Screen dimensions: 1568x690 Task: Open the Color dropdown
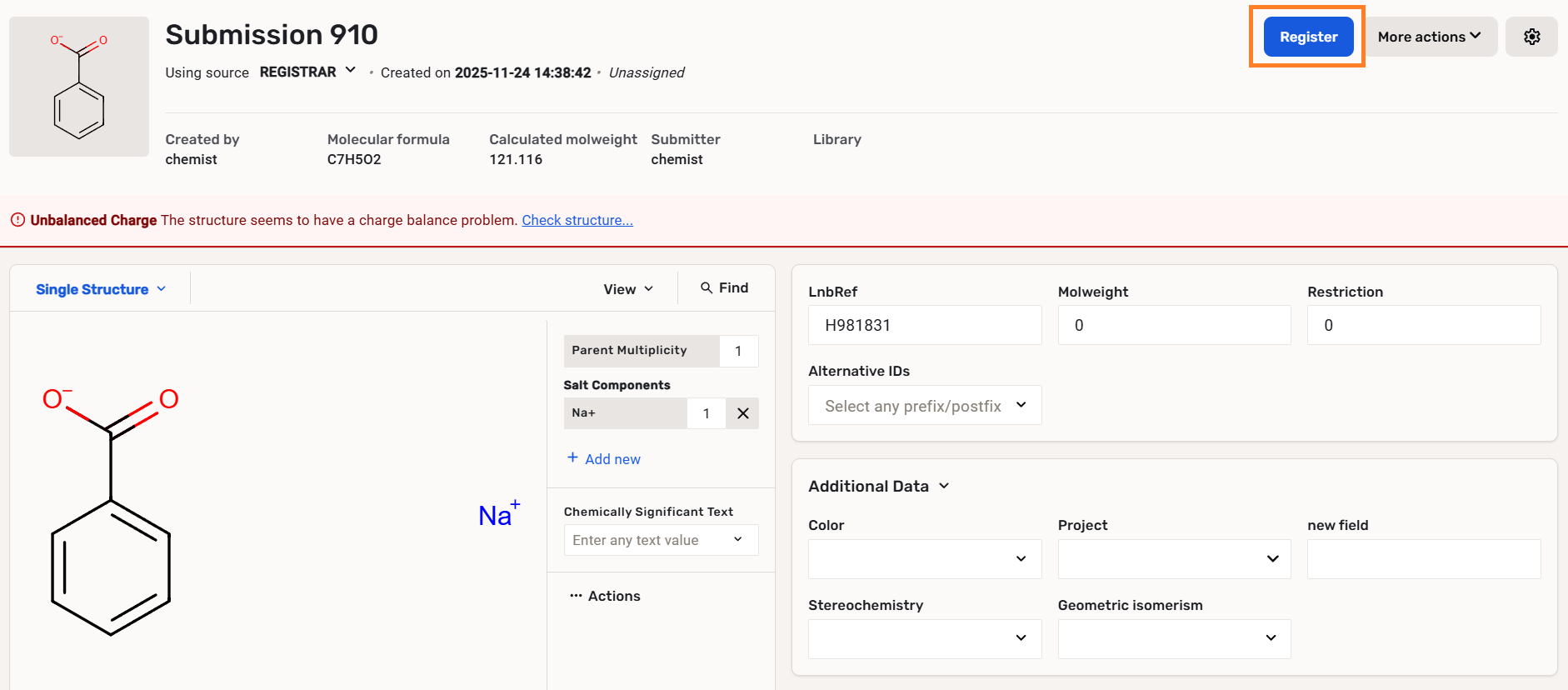point(924,559)
